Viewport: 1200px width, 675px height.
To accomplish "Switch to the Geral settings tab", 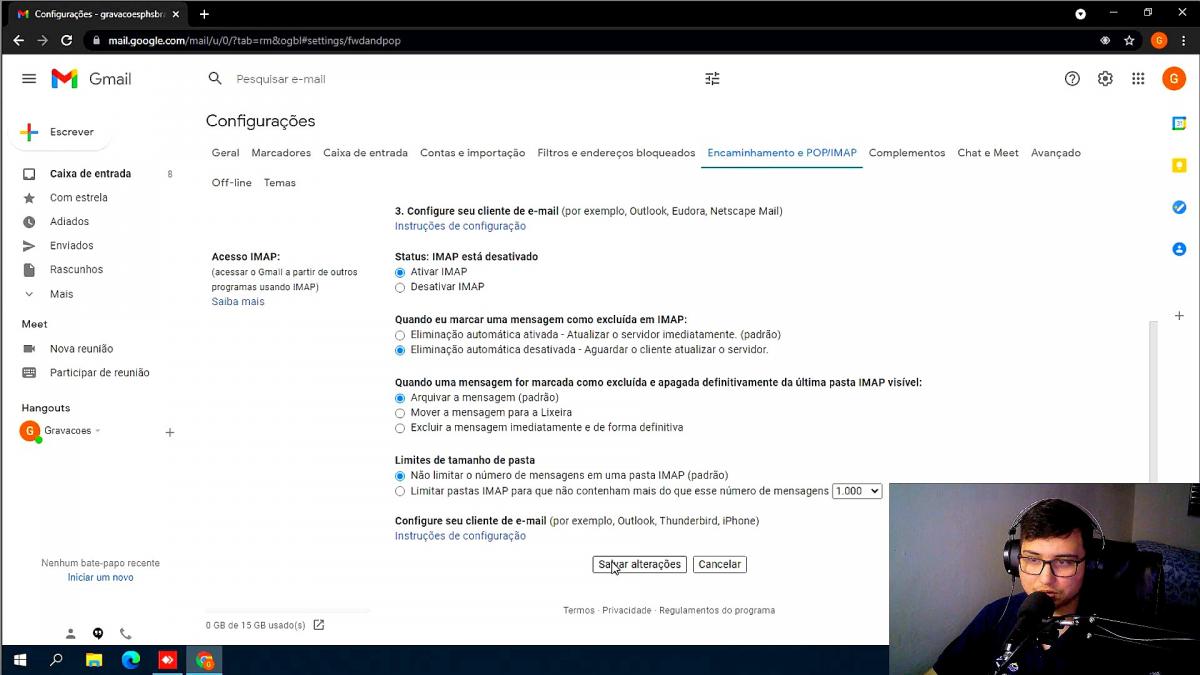I will (x=225, y=153).
